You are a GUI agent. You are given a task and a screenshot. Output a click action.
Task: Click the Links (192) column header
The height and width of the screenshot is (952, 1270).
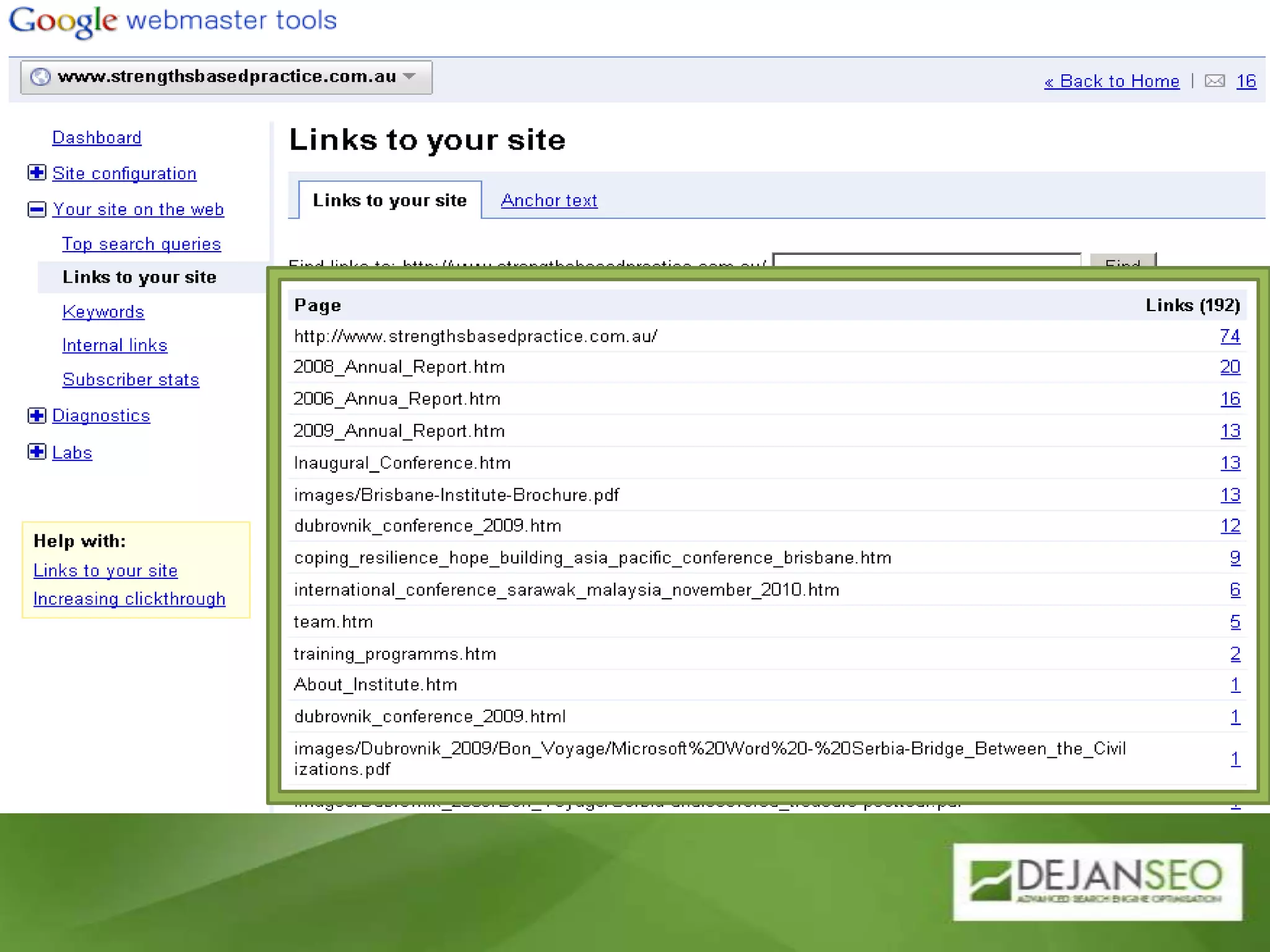pyautogui.click(x=1192, y=305)
